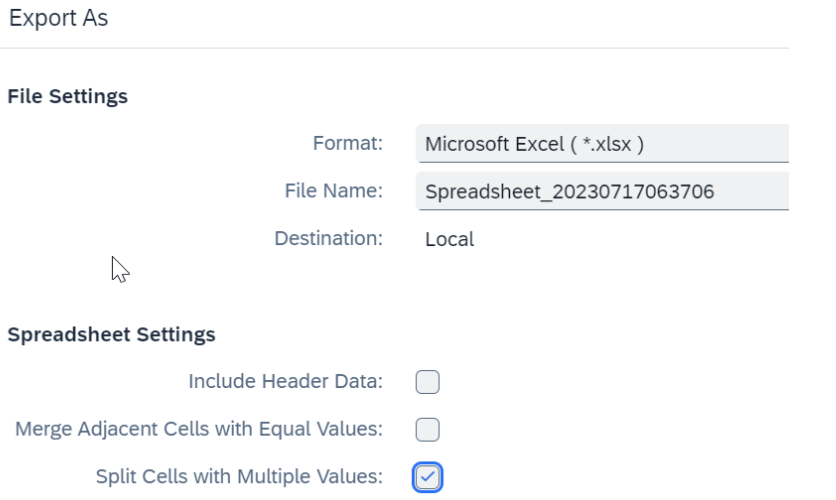
Task: Open the Format dropdown showing Microsoft Excel
Action: click(602, 143)
